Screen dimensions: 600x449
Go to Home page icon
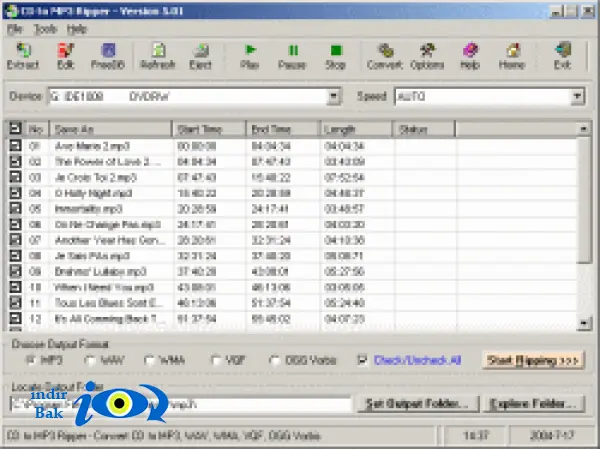point(512,56)
